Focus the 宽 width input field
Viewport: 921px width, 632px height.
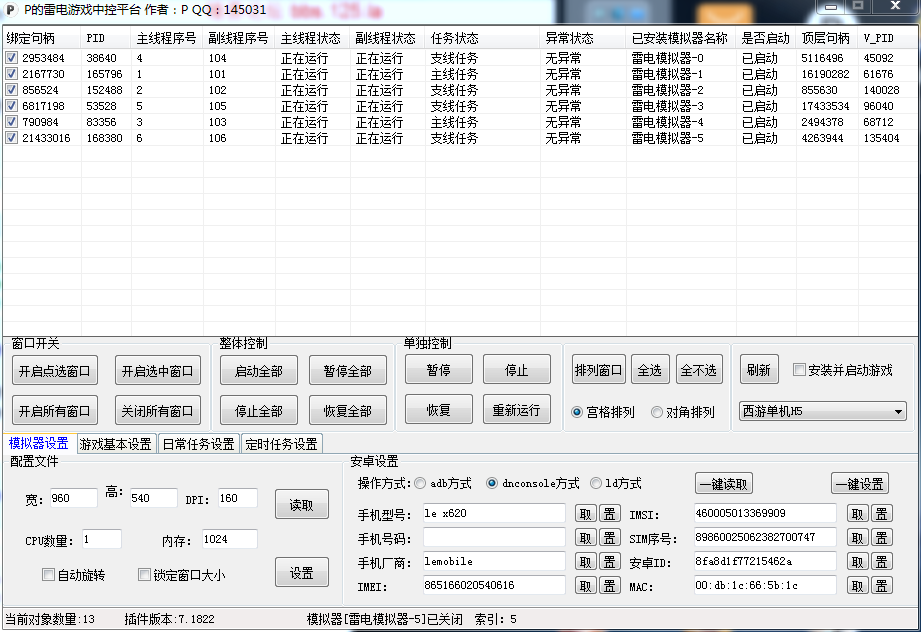coord(74,498)
